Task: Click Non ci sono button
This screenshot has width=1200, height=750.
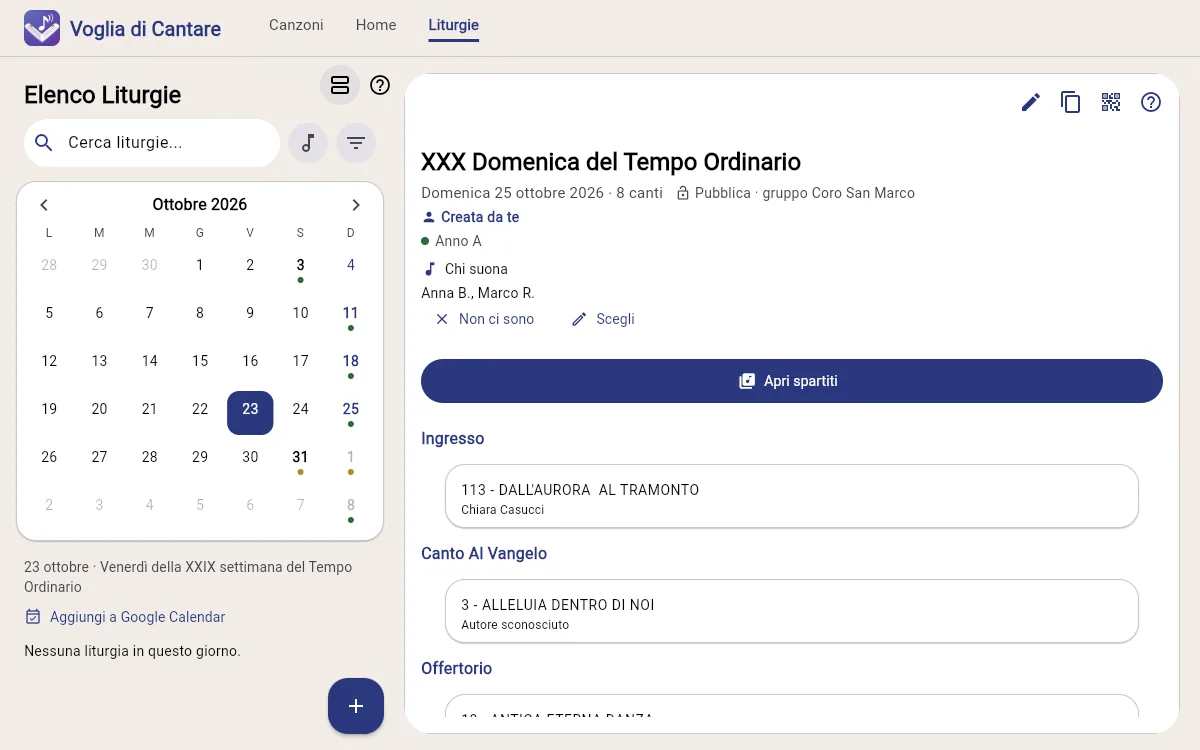Action: (485, 319)
